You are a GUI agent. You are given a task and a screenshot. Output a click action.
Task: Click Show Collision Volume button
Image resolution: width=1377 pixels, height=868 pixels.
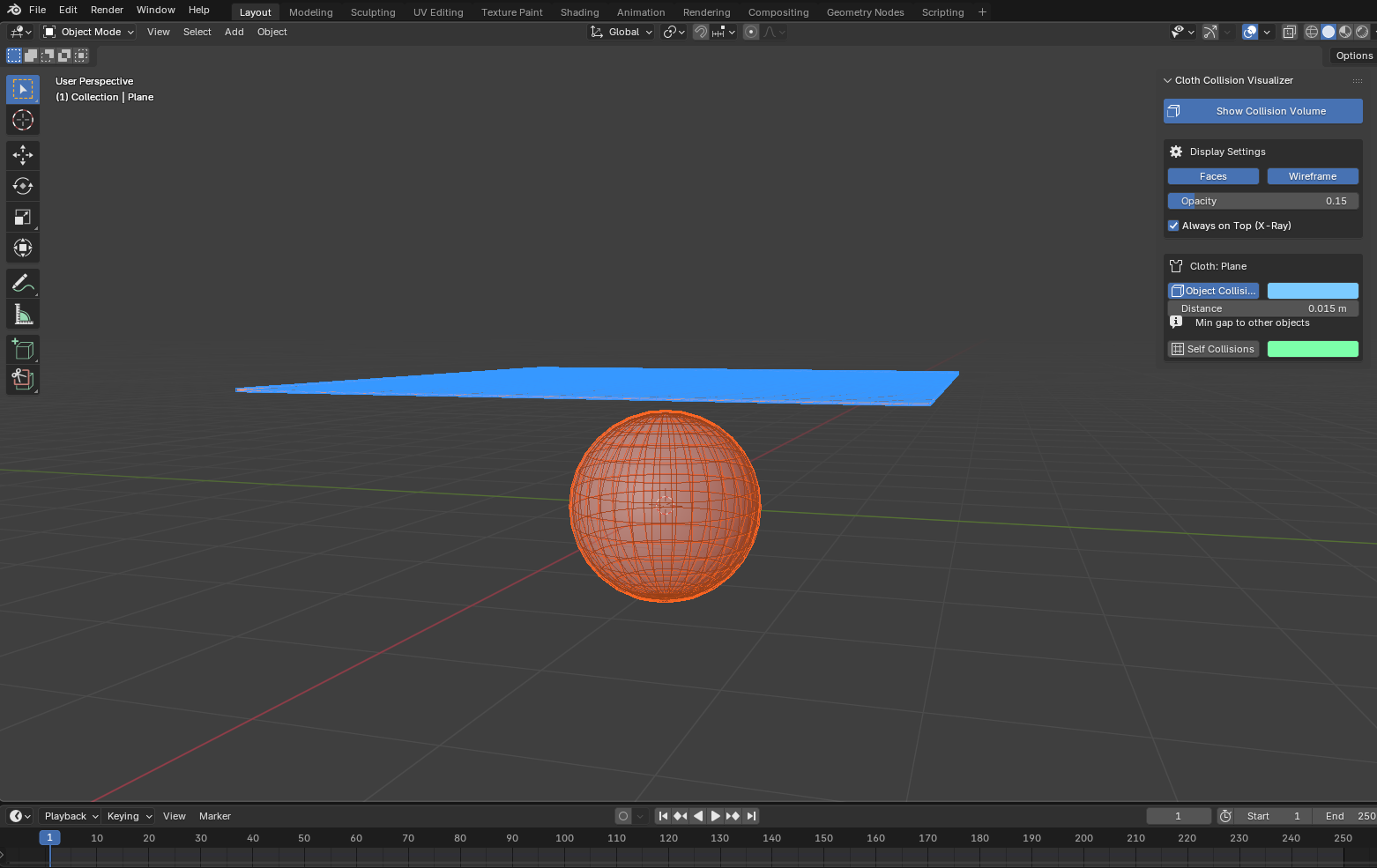click(x=1263, y=111)
